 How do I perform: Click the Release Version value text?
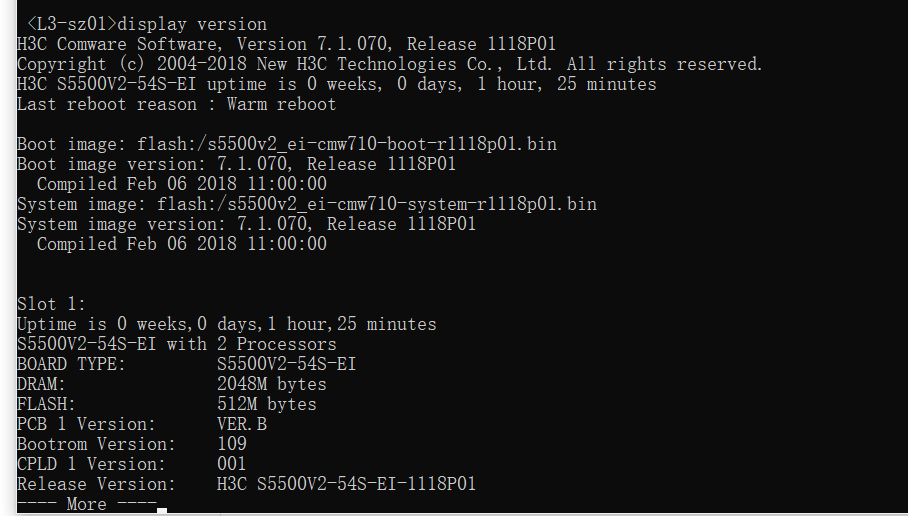pyautogui.click(x=346, y=484)
